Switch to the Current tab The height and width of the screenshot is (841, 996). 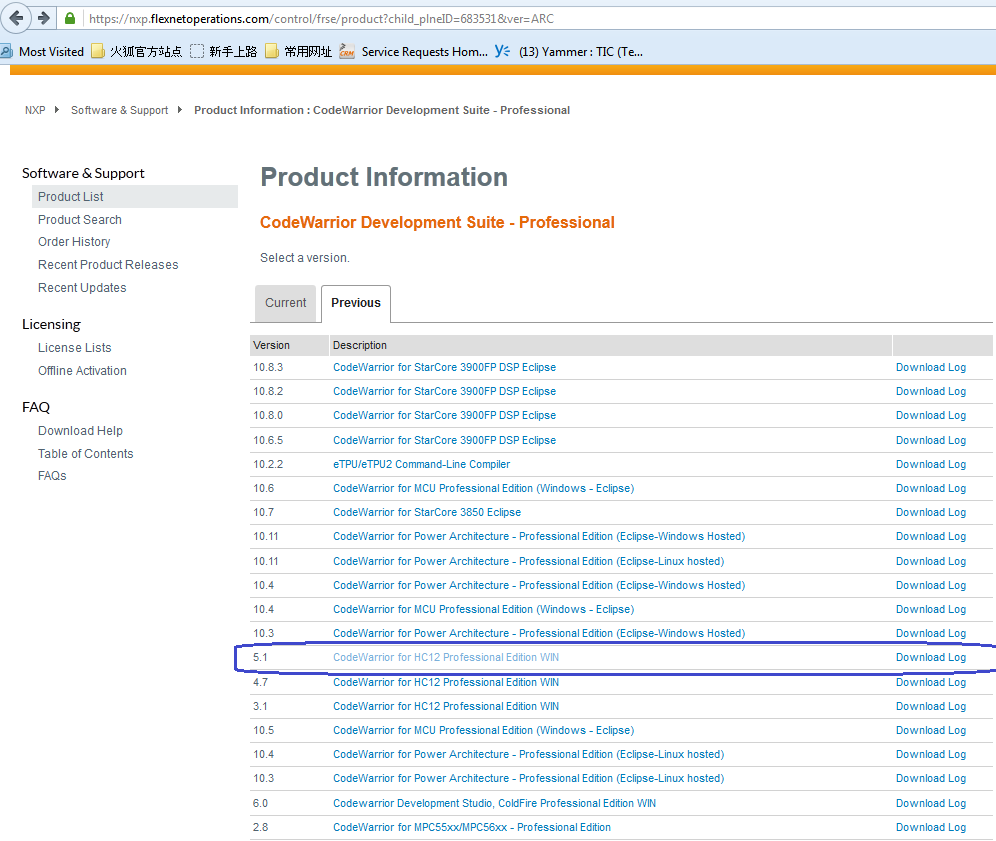tap(285, 303)
